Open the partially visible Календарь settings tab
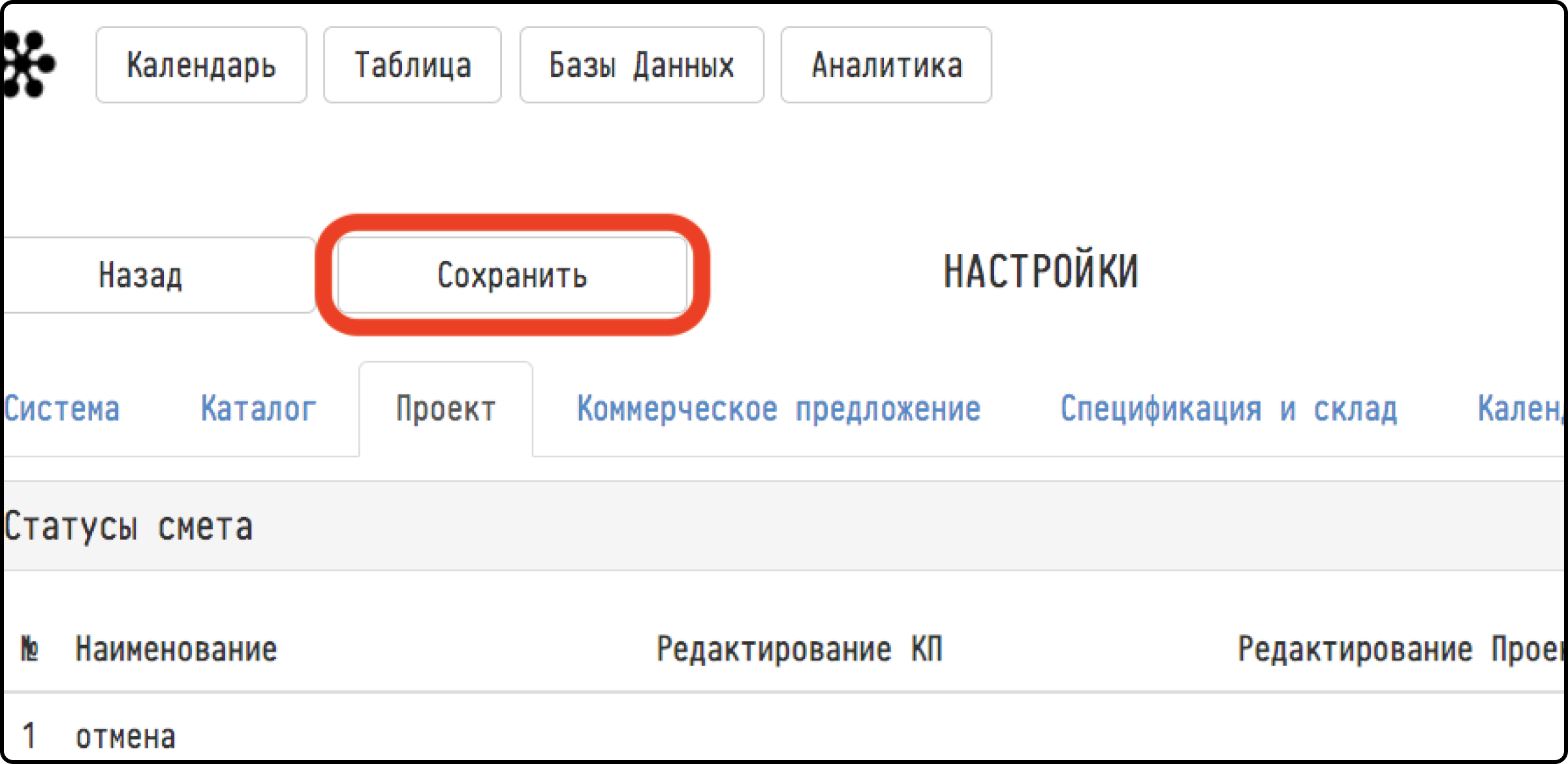1568x764 pixels. point(1520,409)
